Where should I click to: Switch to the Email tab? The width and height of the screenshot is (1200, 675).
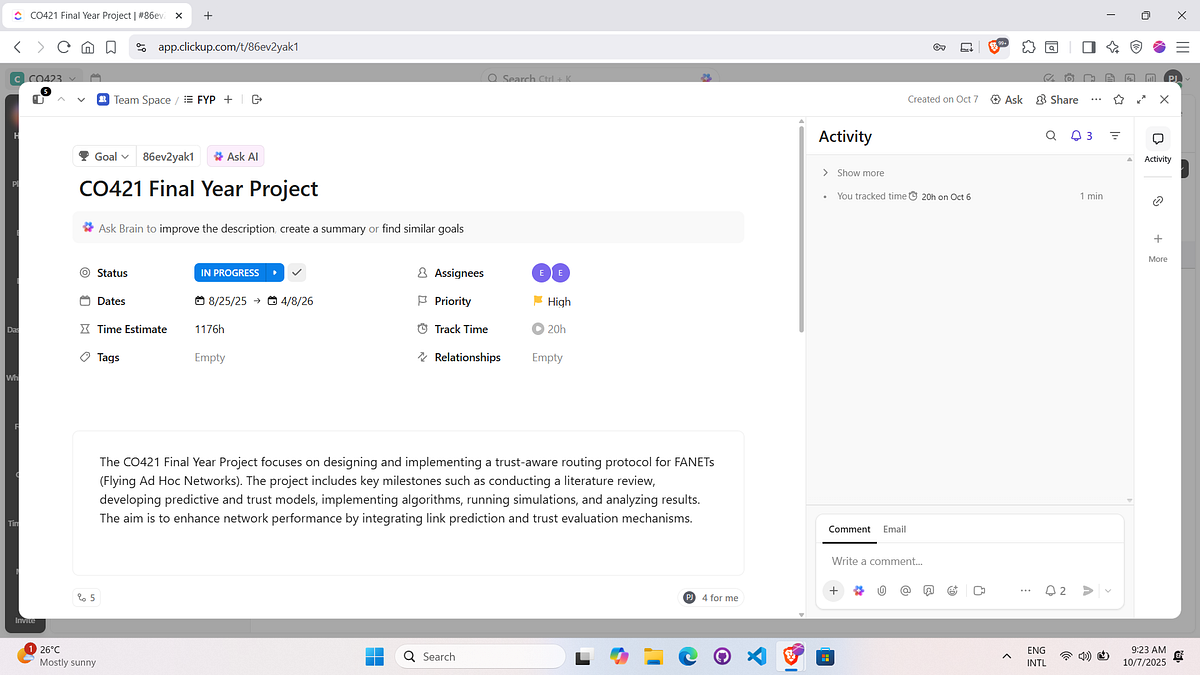tap(894, 529)
